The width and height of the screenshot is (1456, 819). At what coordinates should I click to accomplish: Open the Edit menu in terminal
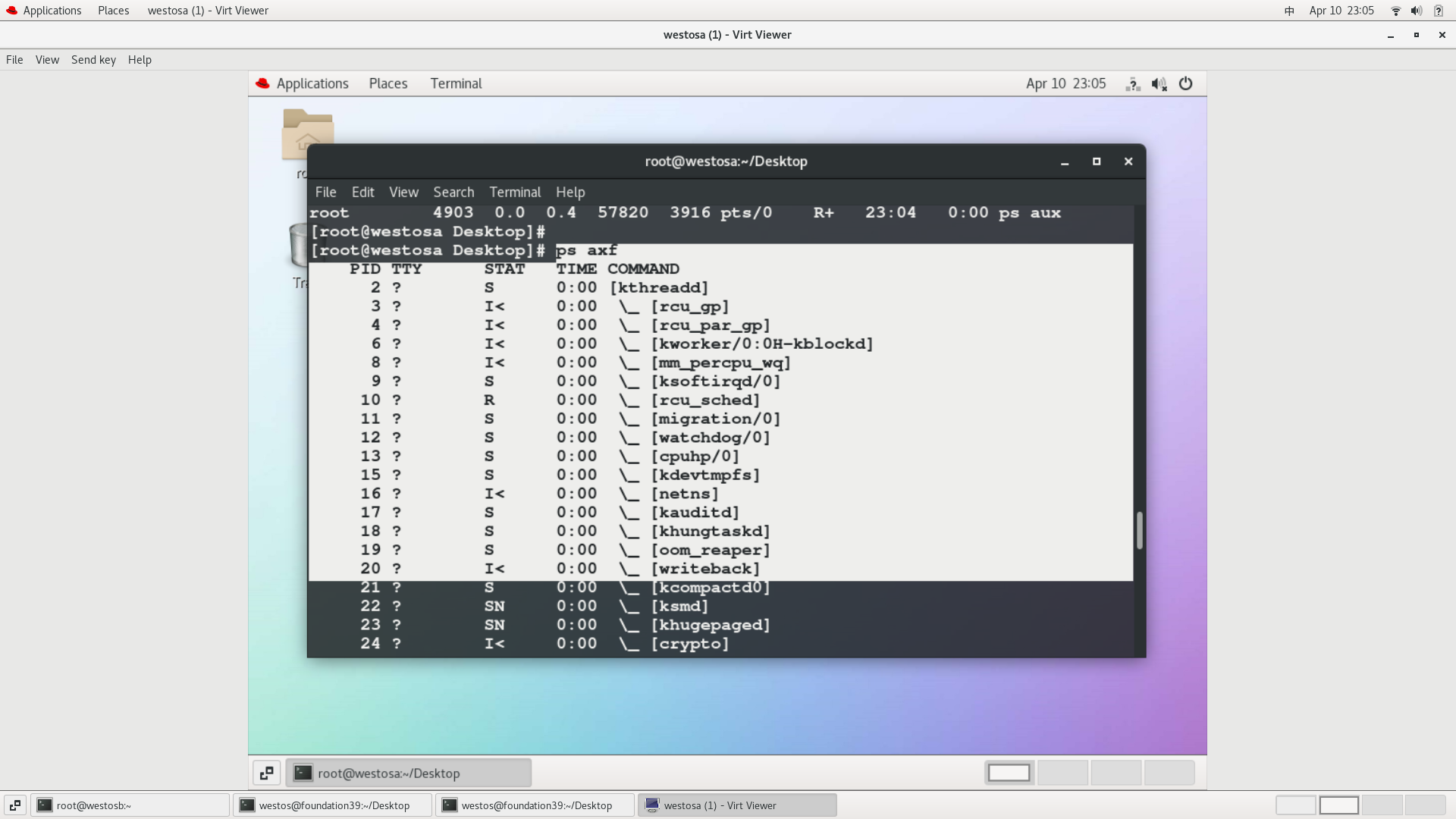362,192
